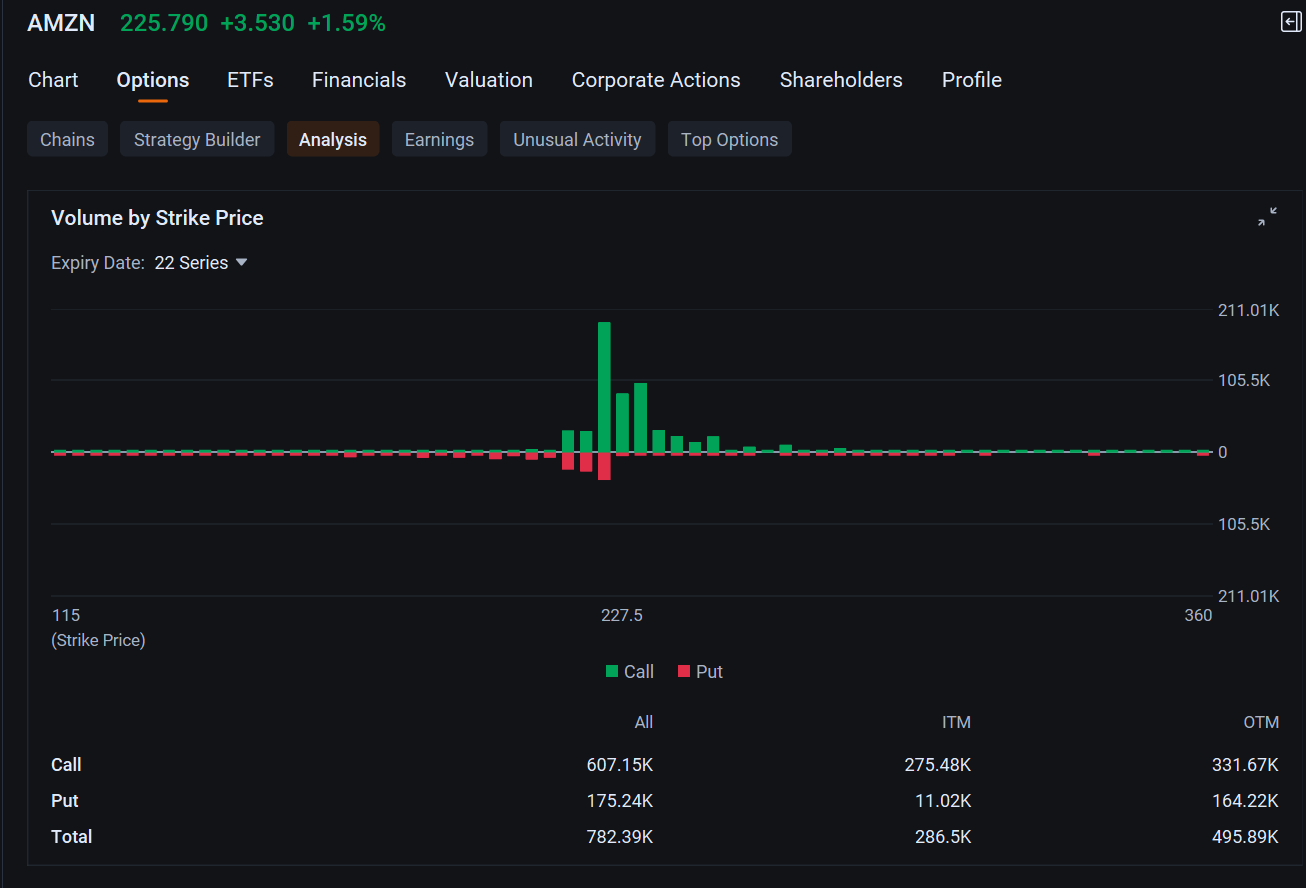Click the tallest green call volume bar

tap(604, 387)
